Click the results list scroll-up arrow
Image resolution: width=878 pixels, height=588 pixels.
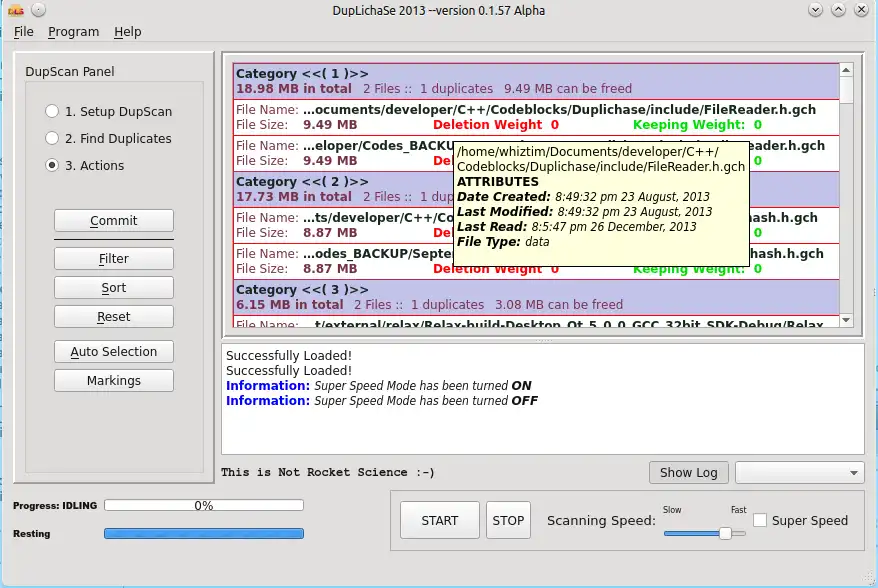pos(846,70)
